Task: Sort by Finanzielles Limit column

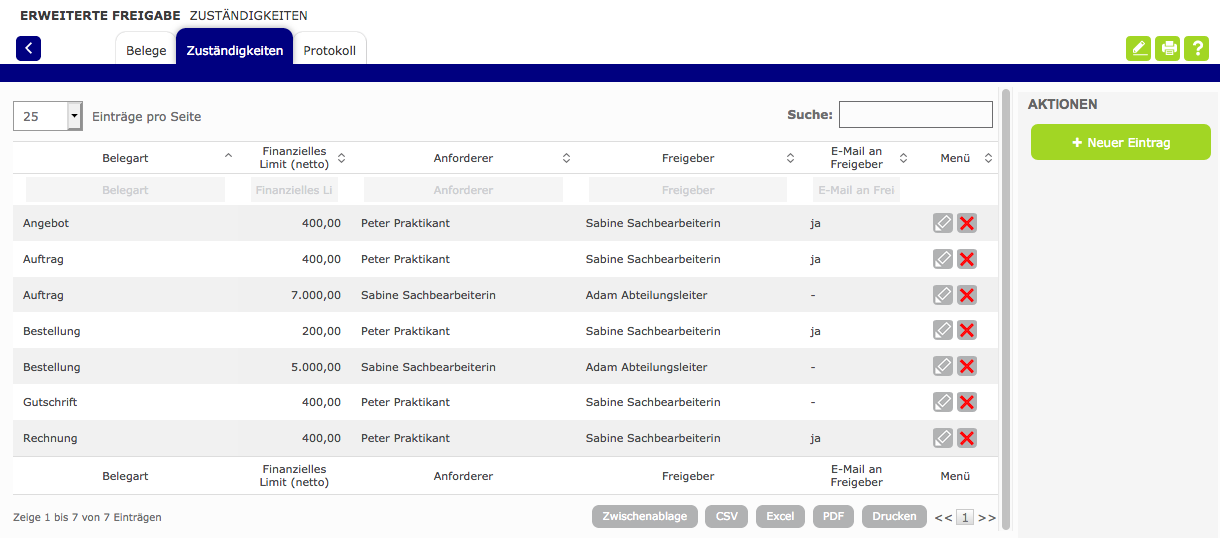Action: click(294, 158)
